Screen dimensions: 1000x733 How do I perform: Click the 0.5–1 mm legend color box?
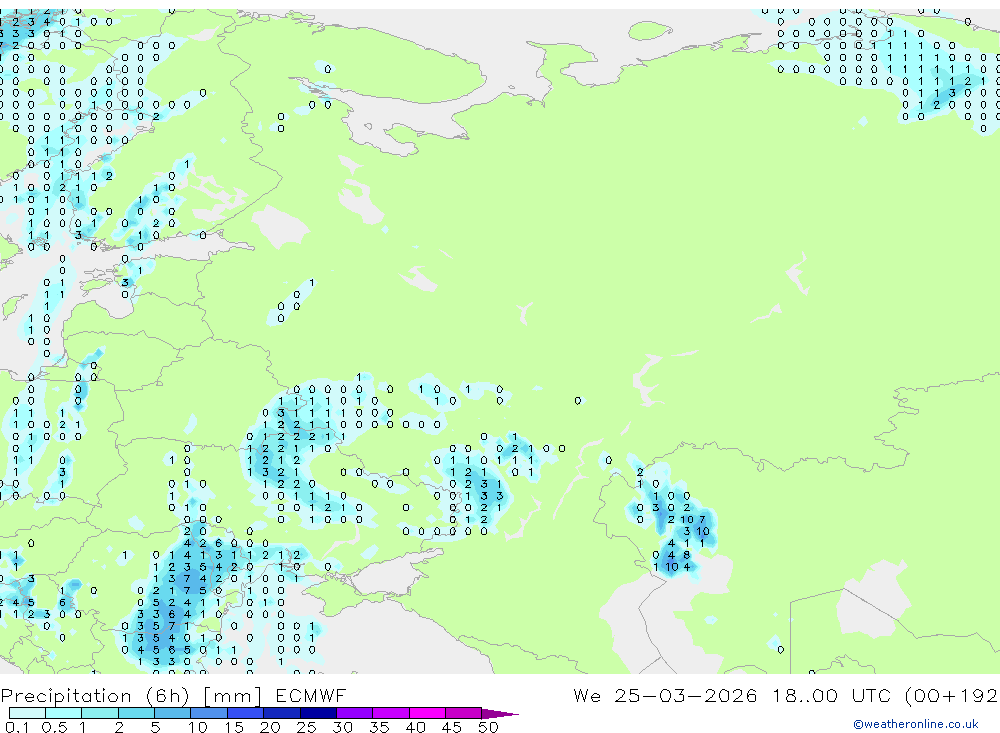tap(64, 713)
